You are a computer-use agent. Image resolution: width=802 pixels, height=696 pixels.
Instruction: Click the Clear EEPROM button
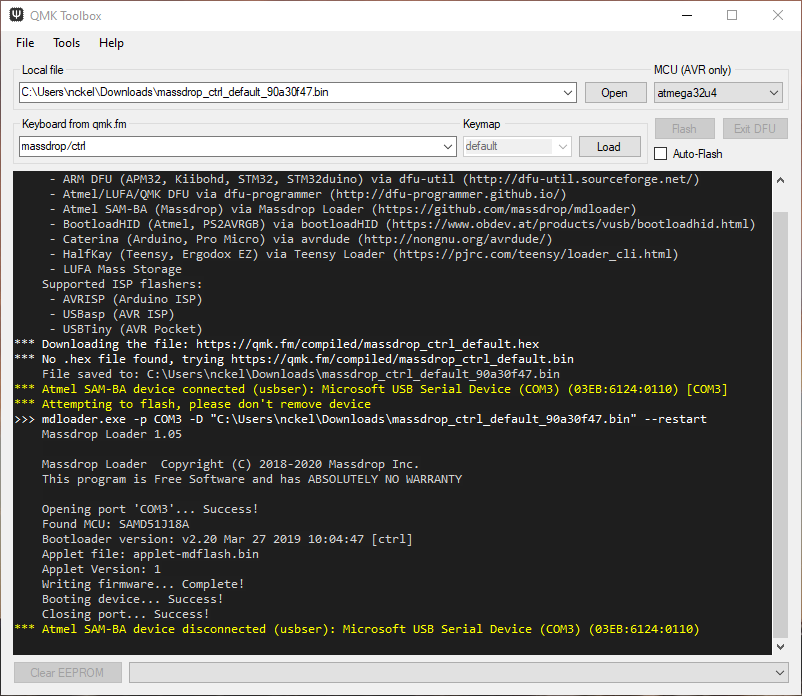coord(68,672)
